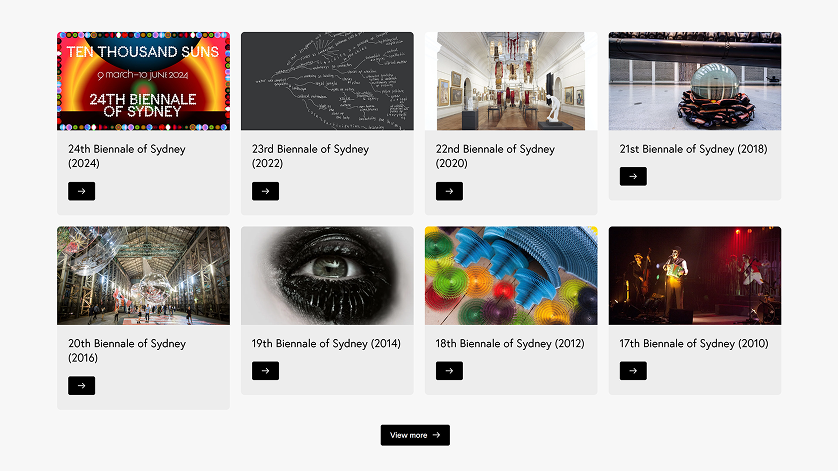Click arrow icon under 23rd Biennale of Sydney
838x471 pixels.
[x=265, y=191]
